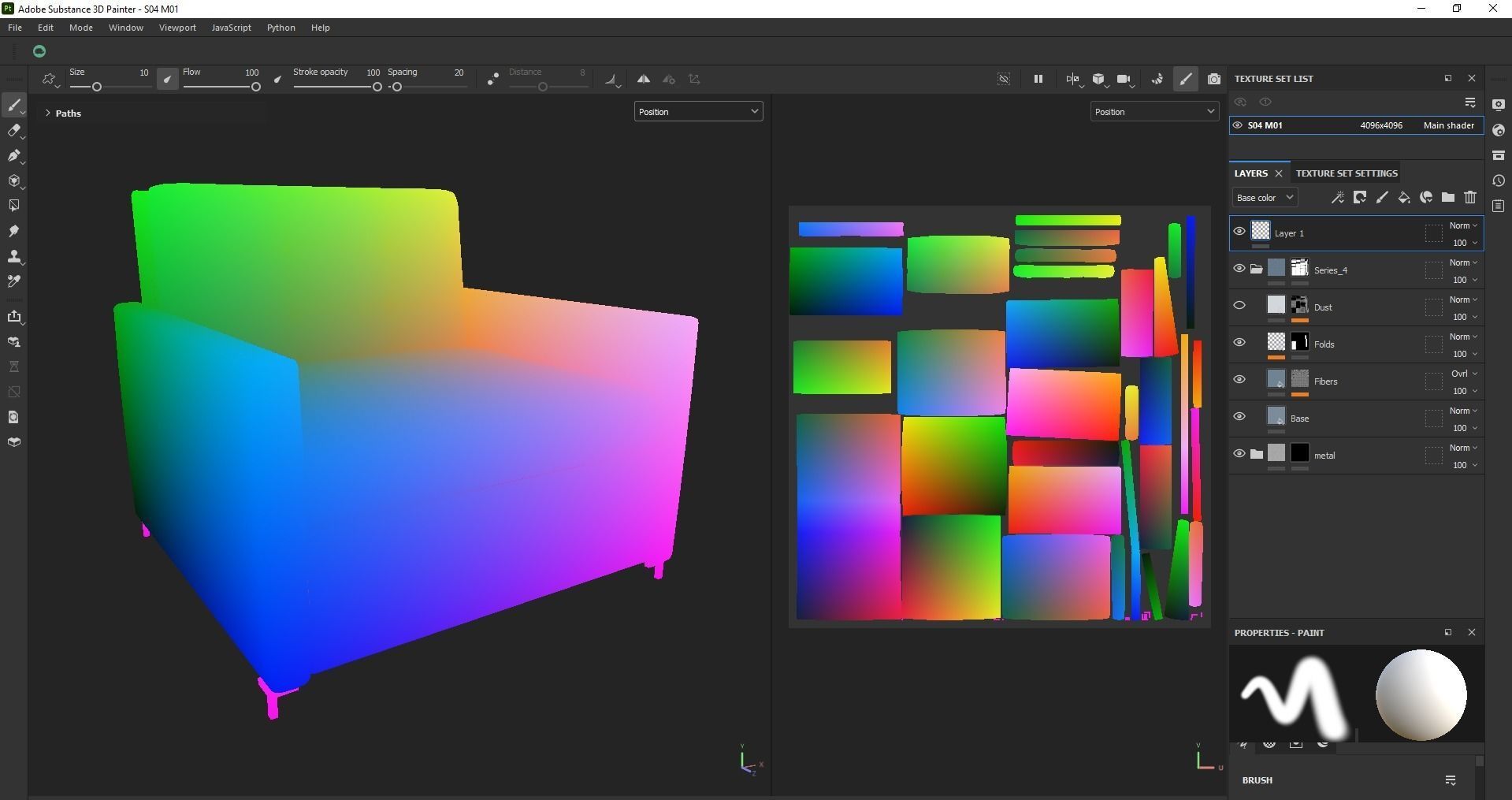Open the Texture Set List settings menu

(1470, 102)
